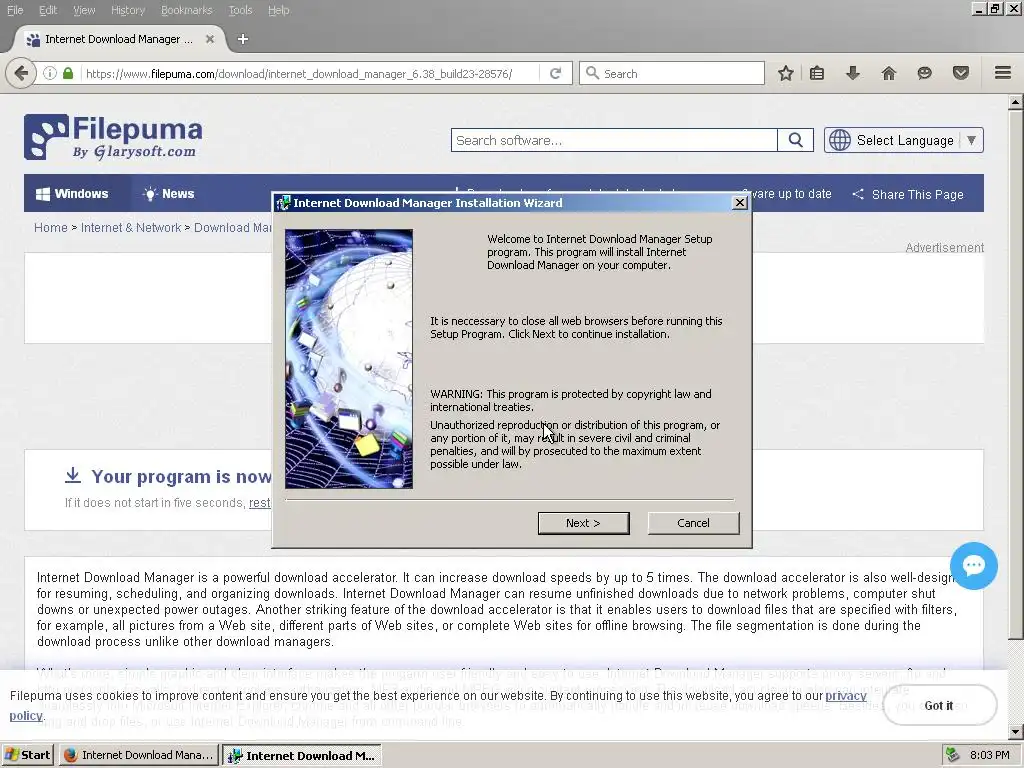Click the download arrow beside Your program
This screenshot has height=768, width=1024.
pyautogui.click(x=73, y=475)
